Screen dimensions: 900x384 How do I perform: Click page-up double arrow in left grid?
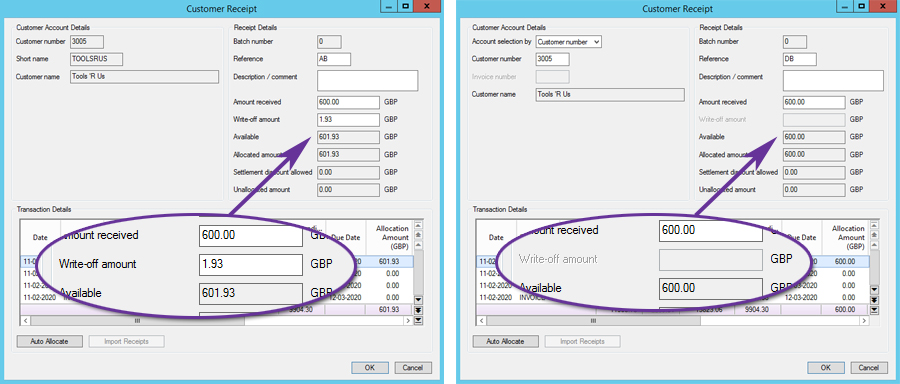tap(418, 235)
